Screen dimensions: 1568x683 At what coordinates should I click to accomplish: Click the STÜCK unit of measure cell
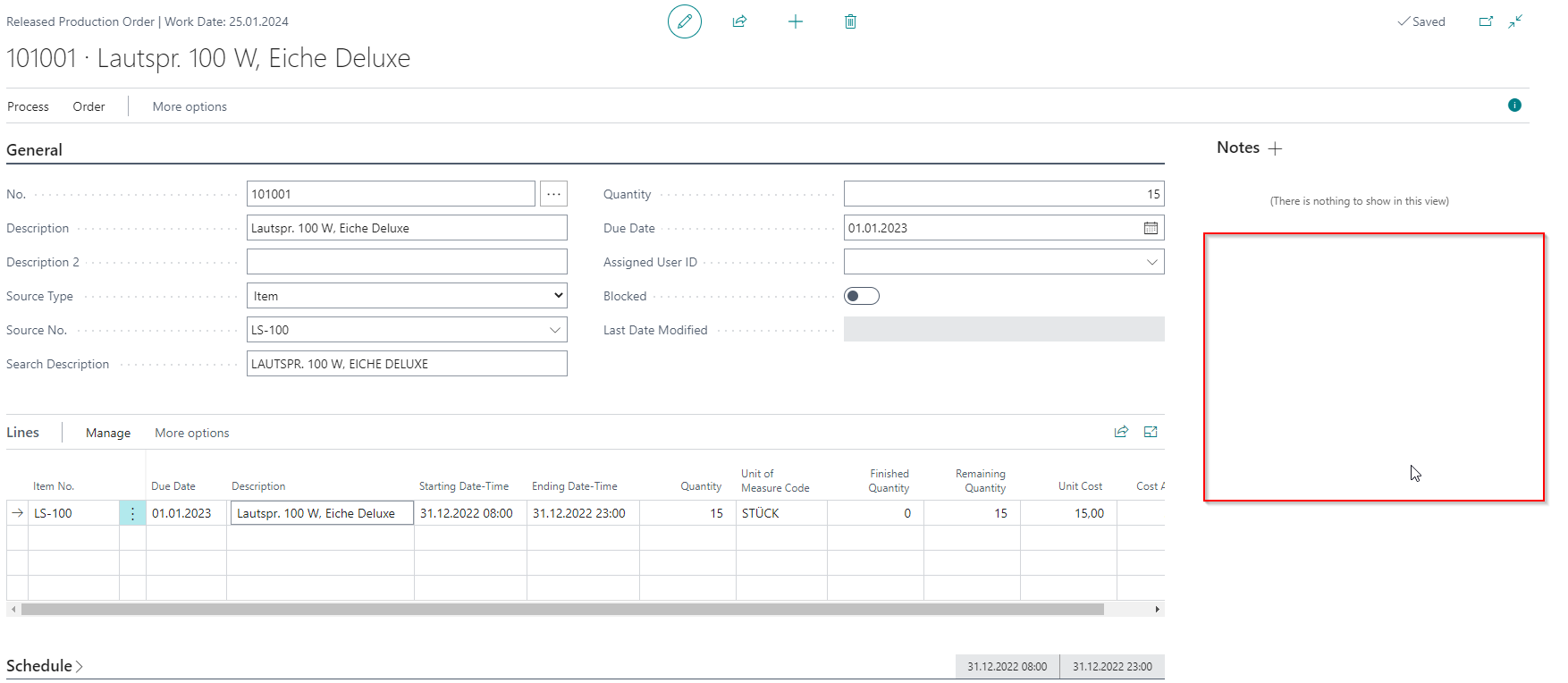(781, 513)
